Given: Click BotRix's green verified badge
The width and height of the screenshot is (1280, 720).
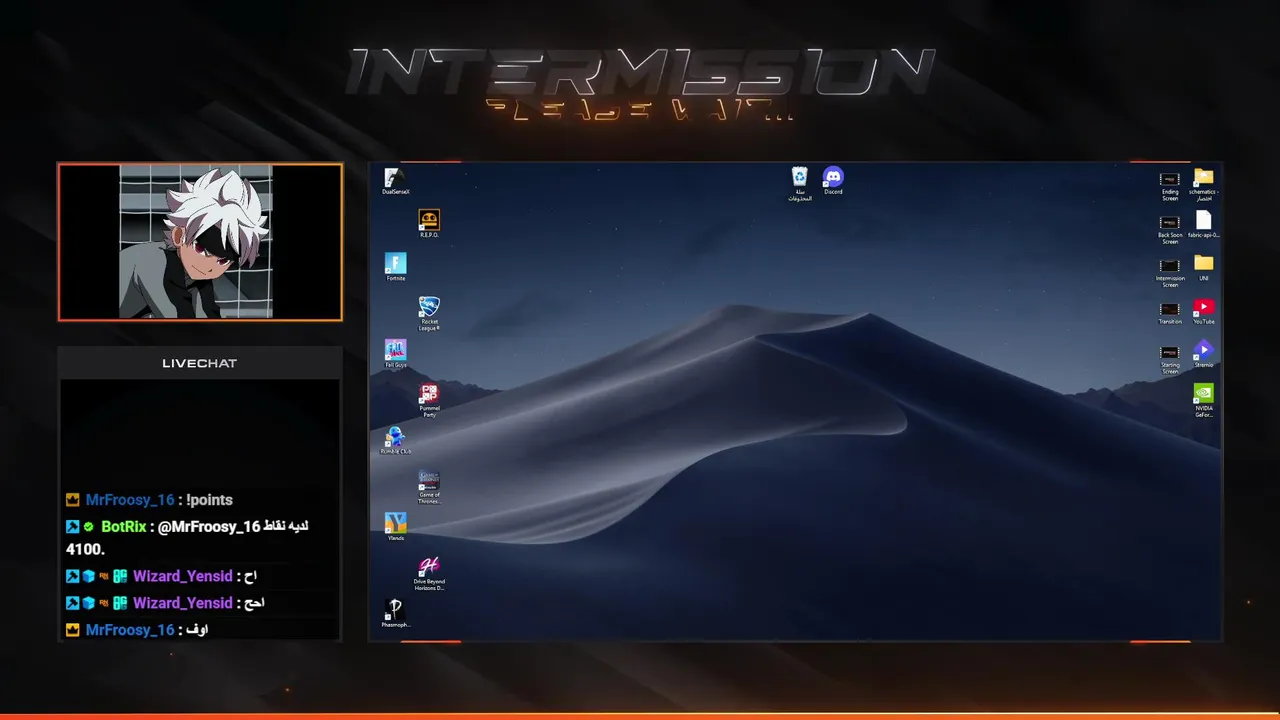Looking at the screenshot, I should pos(89,526).
